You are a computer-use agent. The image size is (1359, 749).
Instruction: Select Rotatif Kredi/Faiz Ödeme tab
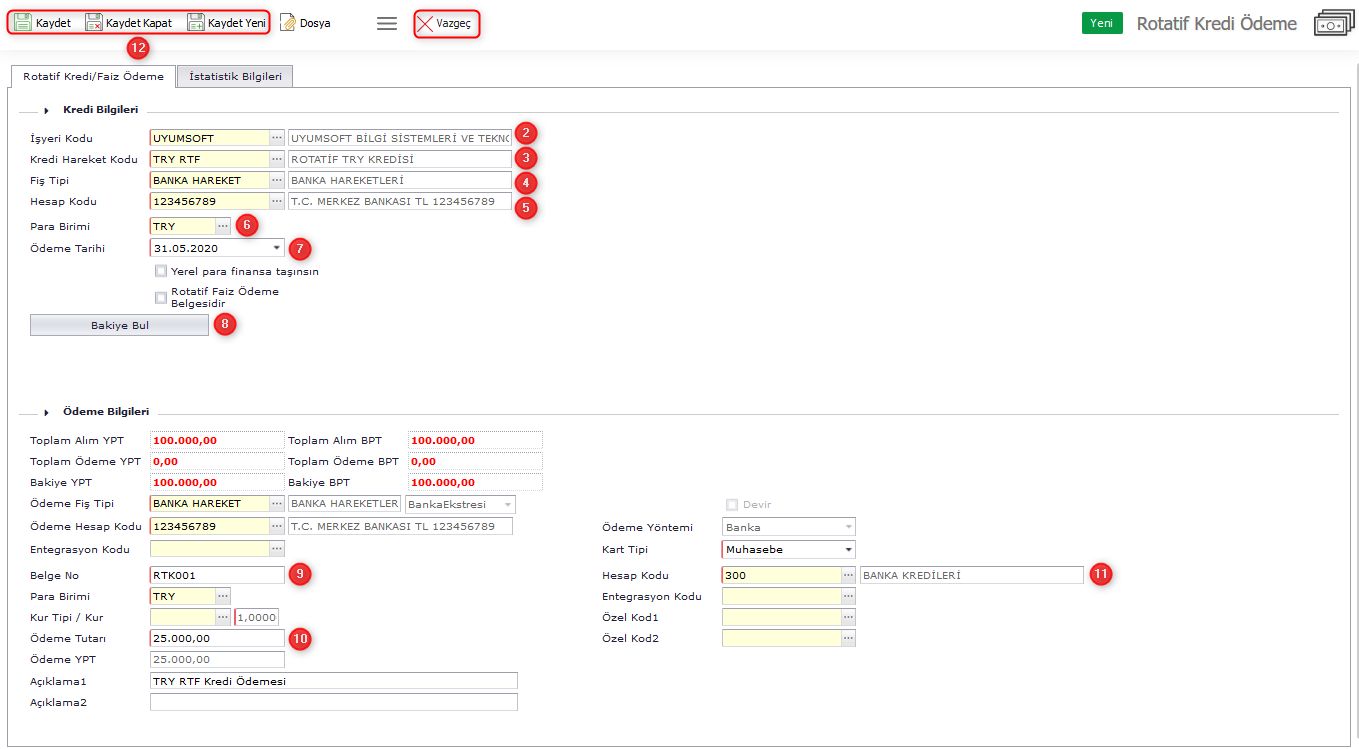(x=93, y=76)
